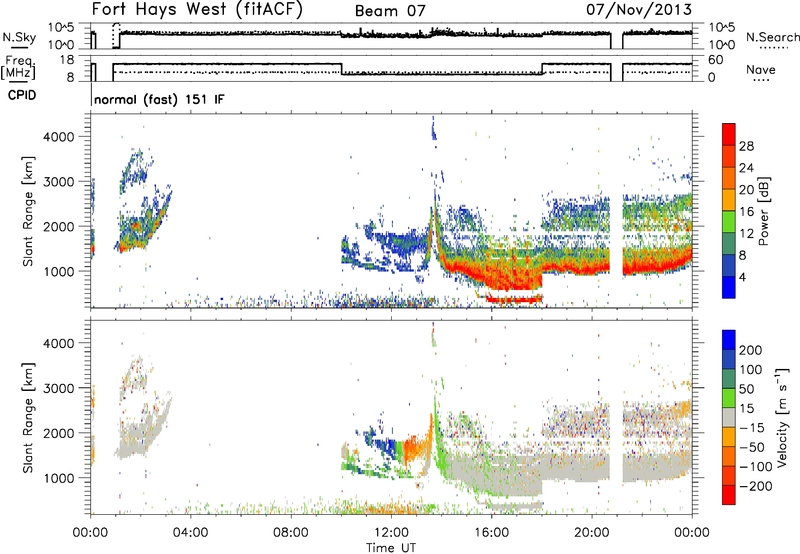
Task: Click the power color bar legend
Action: (729, 210)
